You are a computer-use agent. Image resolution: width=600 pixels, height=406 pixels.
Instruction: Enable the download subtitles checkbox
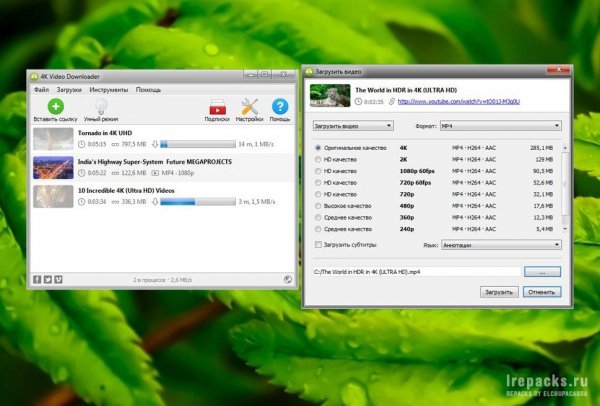click(318, 245)
